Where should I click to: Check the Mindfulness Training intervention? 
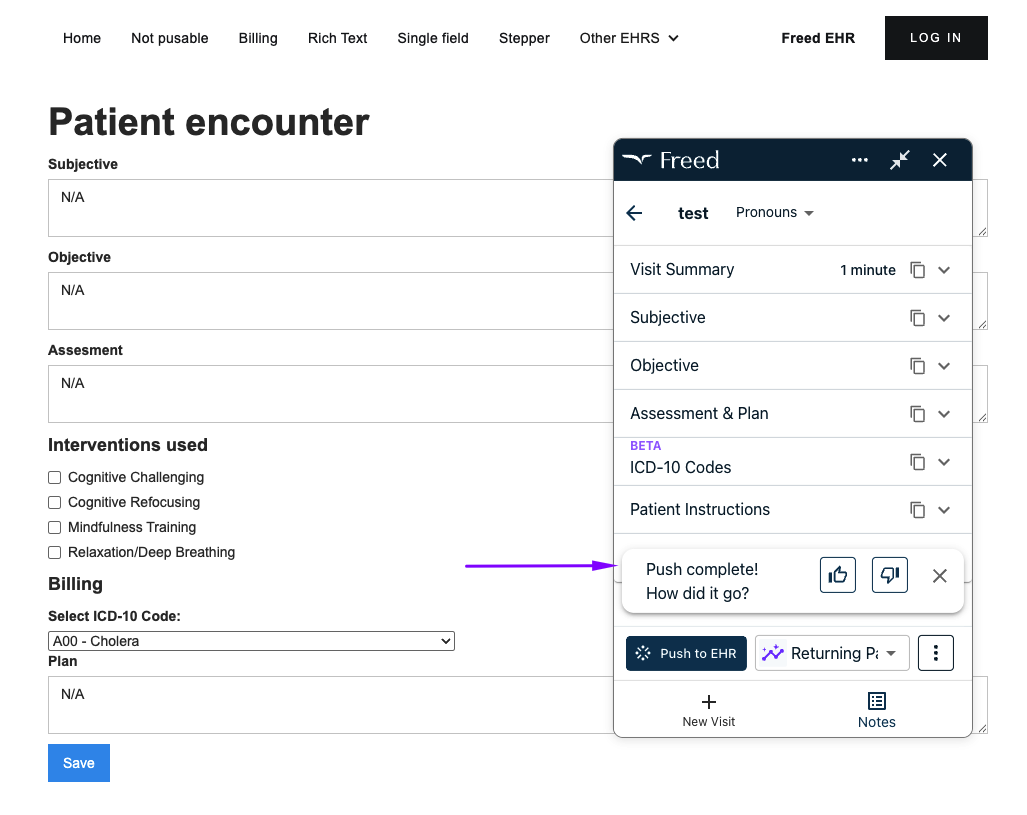point(54,527)
